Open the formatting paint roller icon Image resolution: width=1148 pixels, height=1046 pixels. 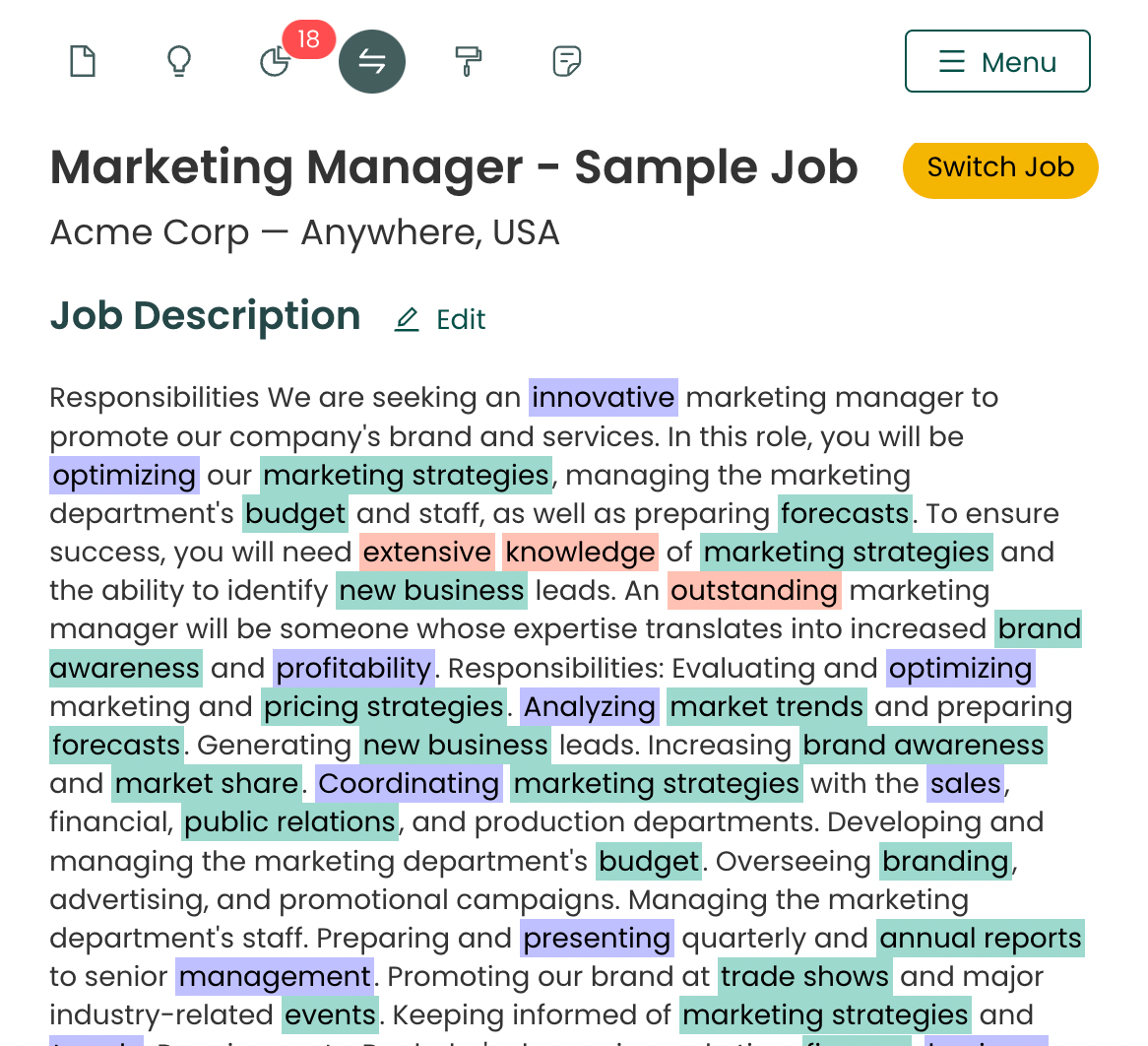(469, 60)
